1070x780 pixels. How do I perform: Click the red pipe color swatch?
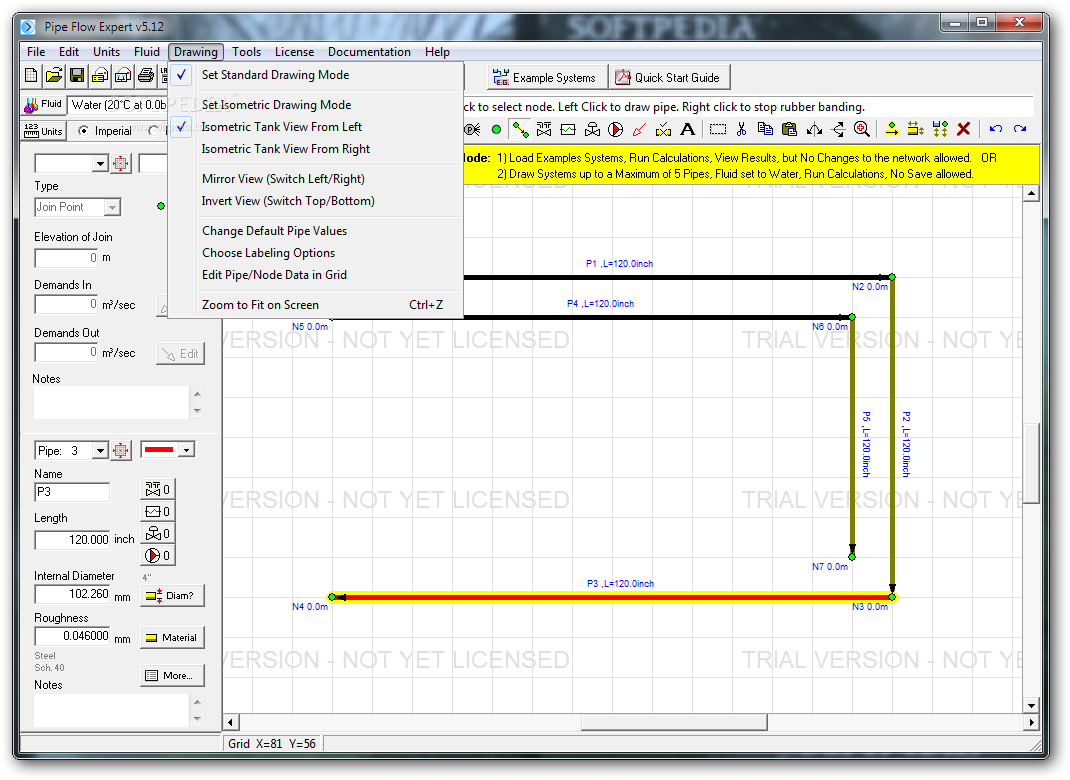click(x=159, y=450)
